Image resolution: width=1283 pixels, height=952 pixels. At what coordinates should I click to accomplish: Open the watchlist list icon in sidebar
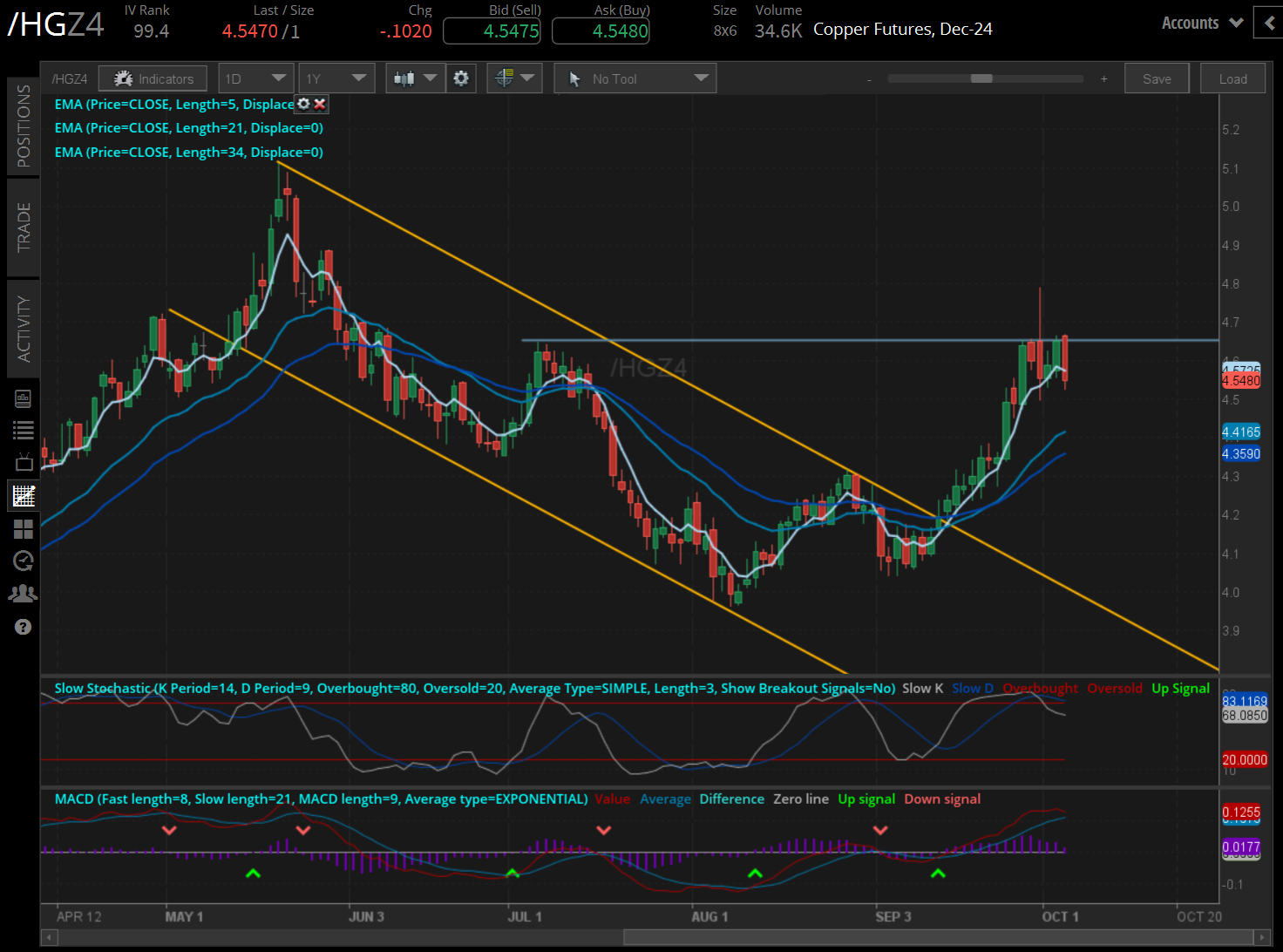[24, 430]
